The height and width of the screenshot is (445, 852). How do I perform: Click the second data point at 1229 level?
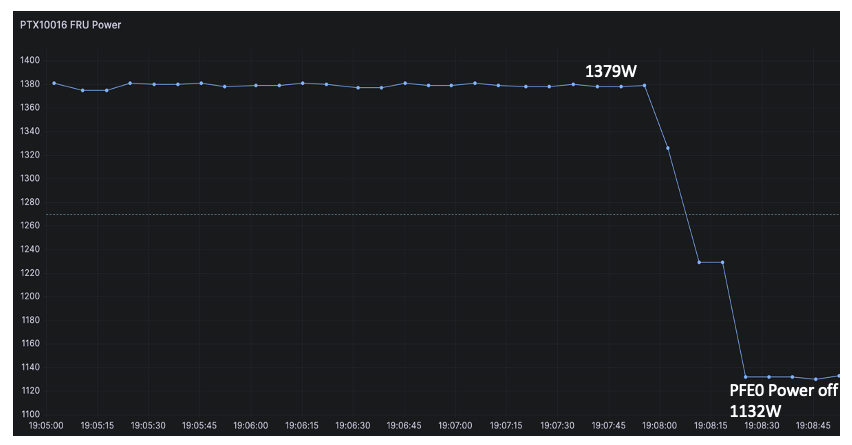tap(722, 262)
